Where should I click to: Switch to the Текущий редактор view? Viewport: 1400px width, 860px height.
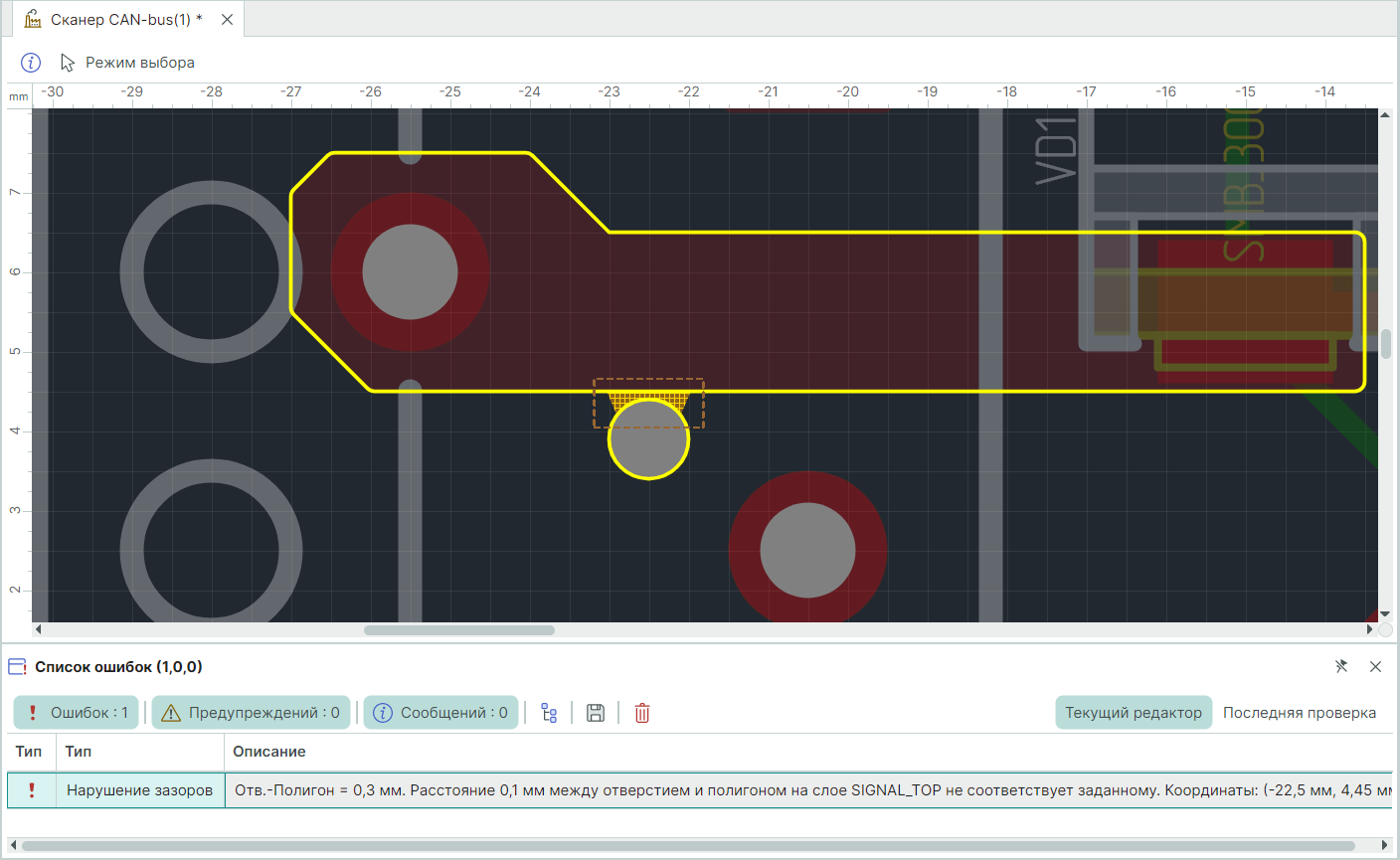(1133, 713)
